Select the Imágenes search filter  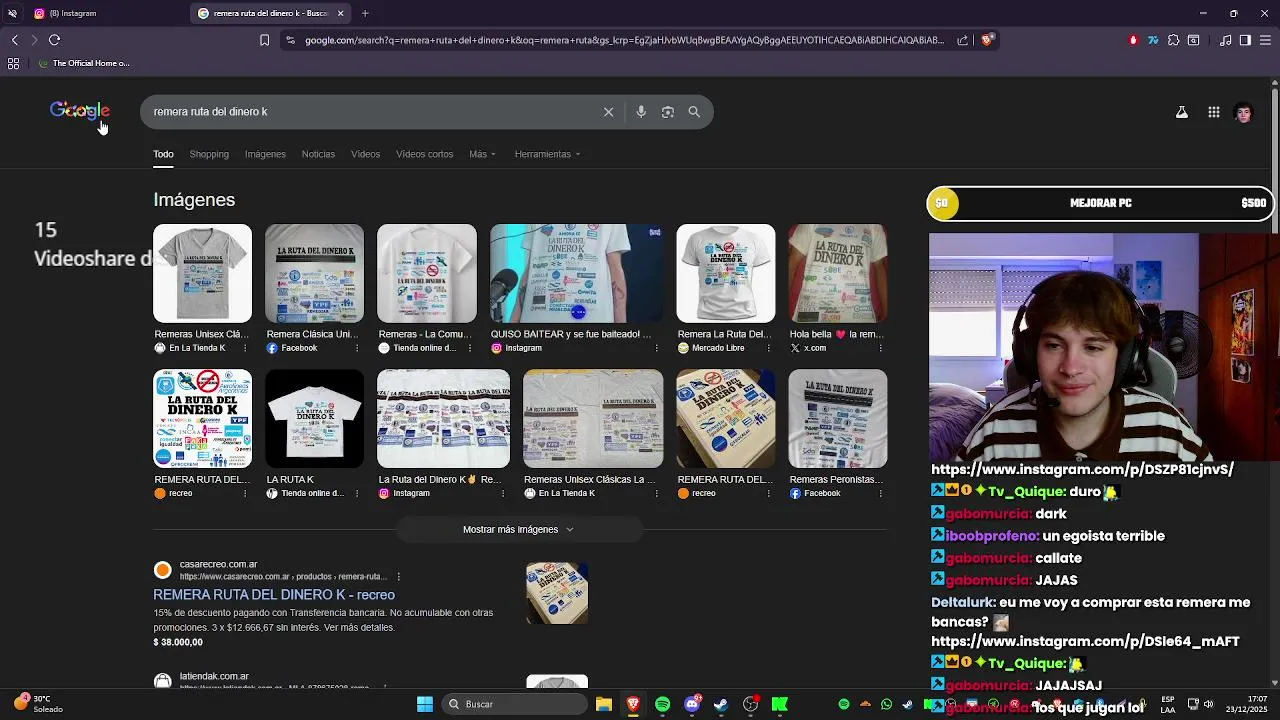(x=265, y=154)
